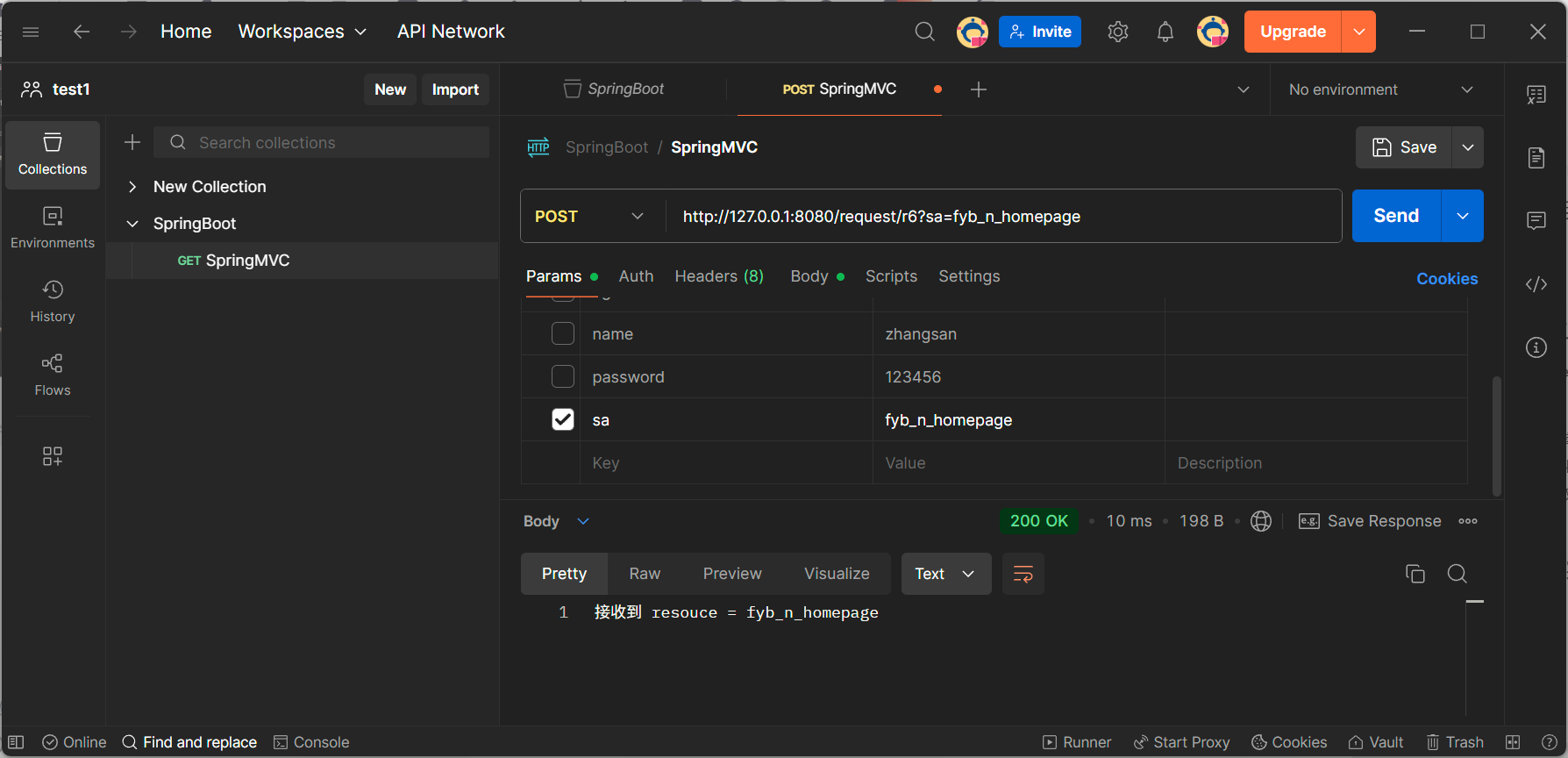Open the settings gear icon

(x=1117, y=32)
